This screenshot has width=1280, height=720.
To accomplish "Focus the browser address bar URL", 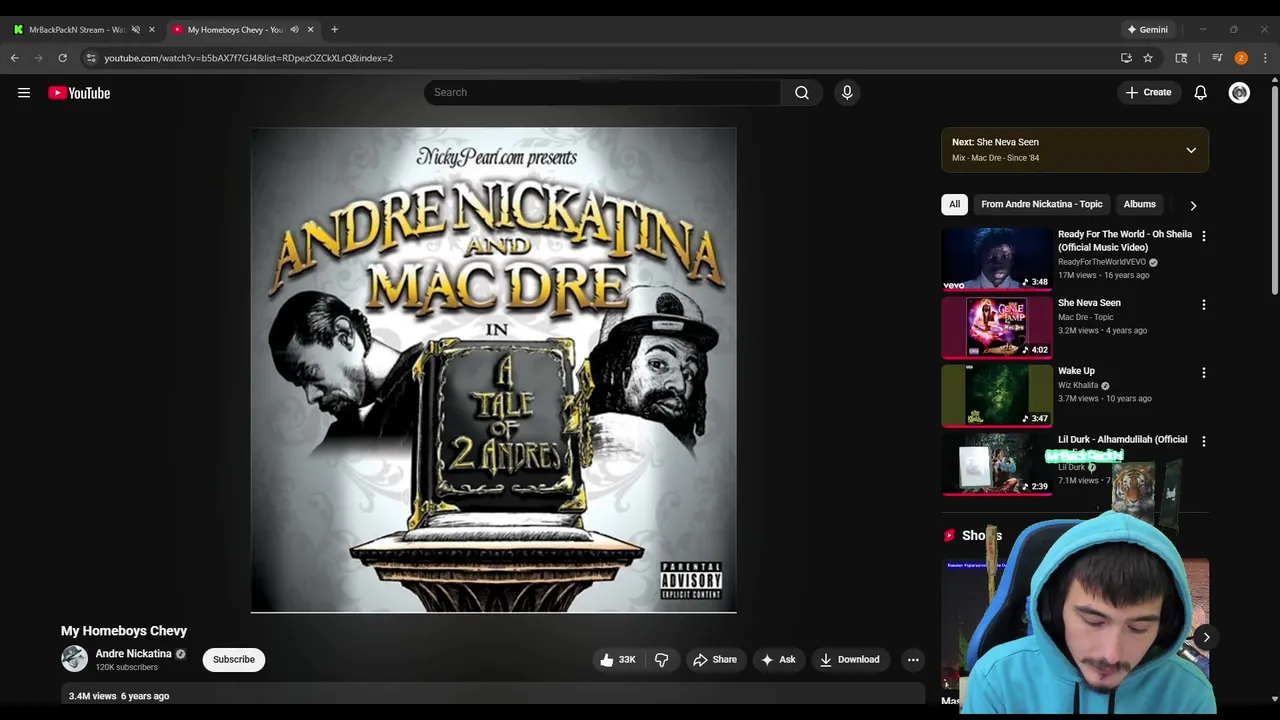I will [x=248, y=58].
